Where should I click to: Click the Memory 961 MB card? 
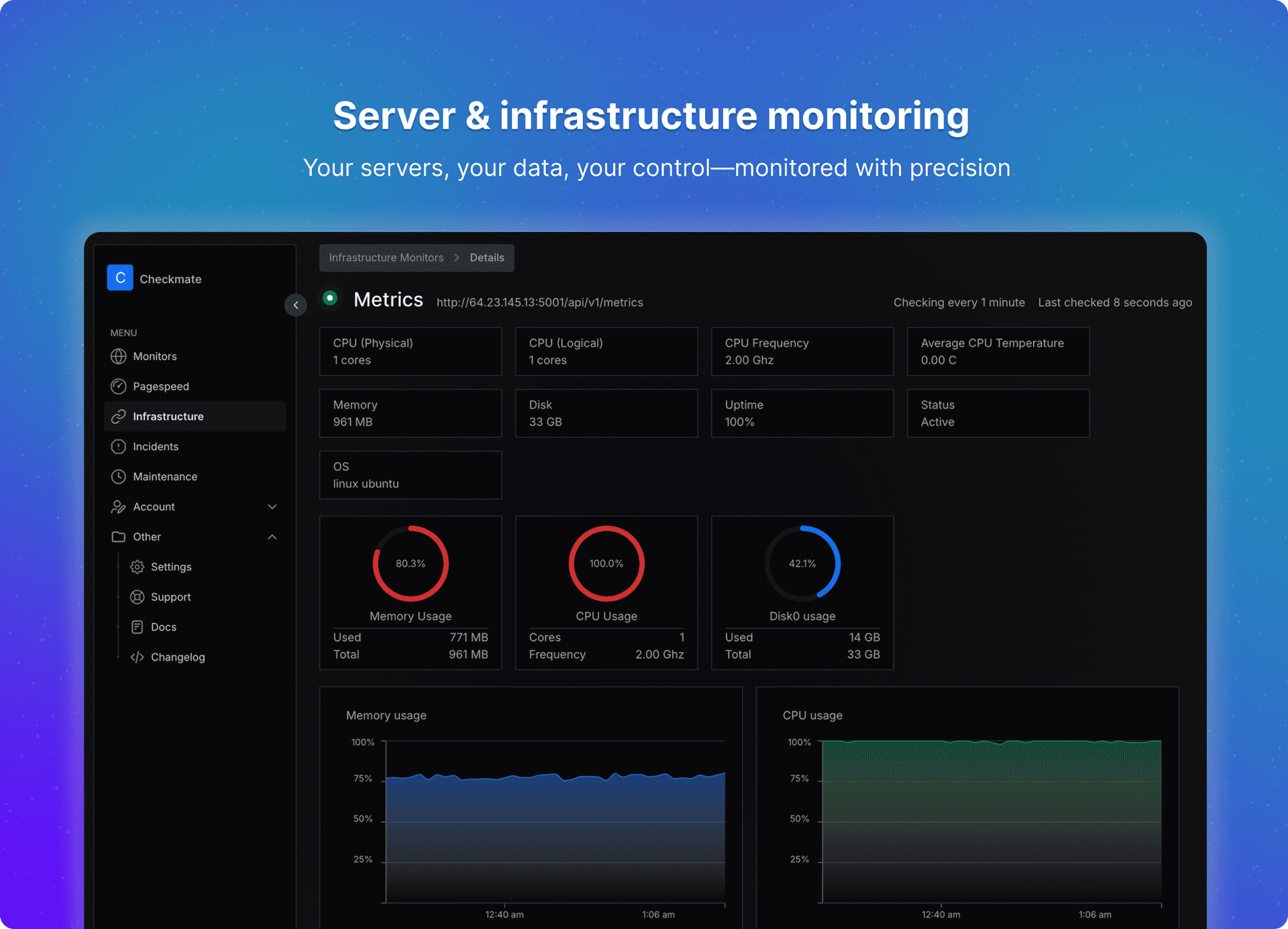click(411, 413)
